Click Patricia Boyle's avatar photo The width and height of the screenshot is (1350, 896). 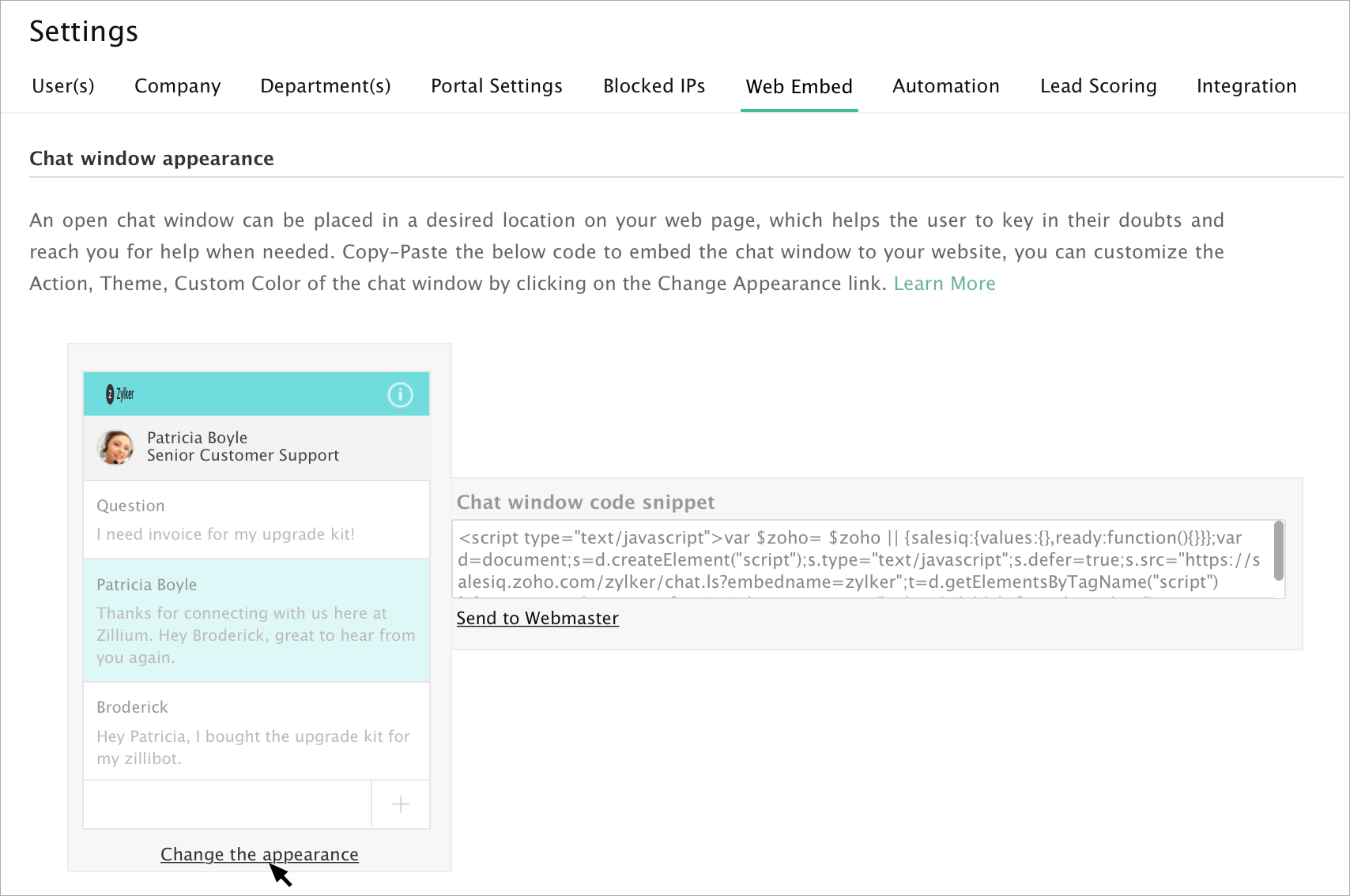point(115,447)
